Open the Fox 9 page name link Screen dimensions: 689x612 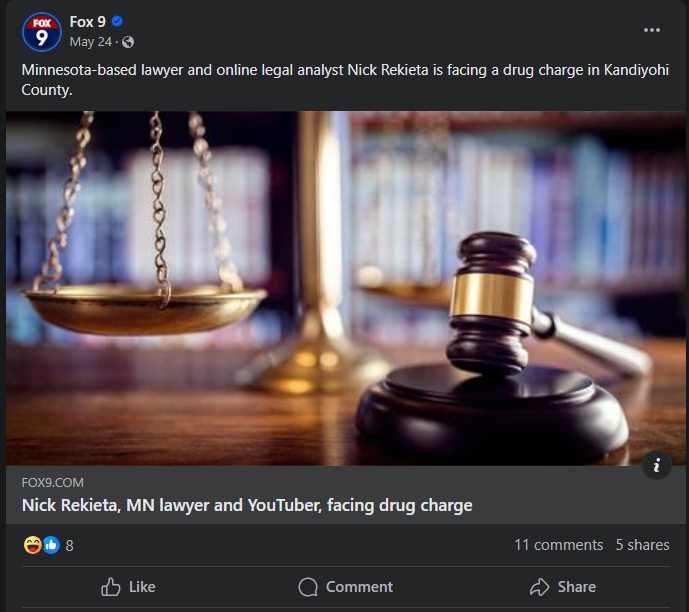point(87,22)
